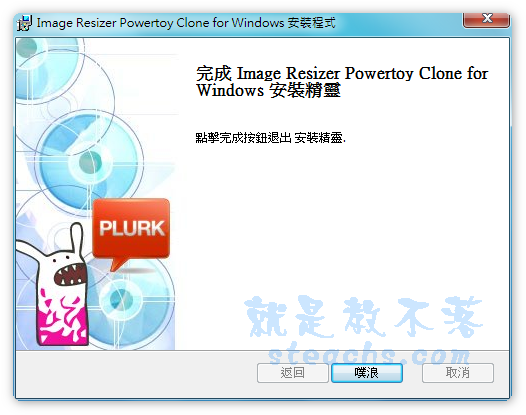The width and height of the screenshot is (526, 415).
Task: Click the large blue disc graphic center
Action: pos(90,162)
